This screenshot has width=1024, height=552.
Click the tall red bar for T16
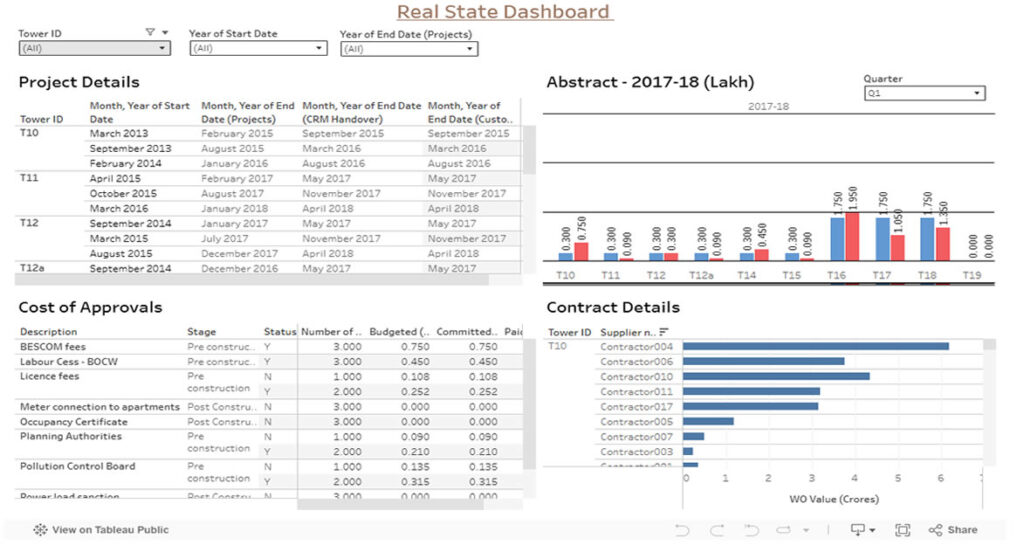click(852, 236)
